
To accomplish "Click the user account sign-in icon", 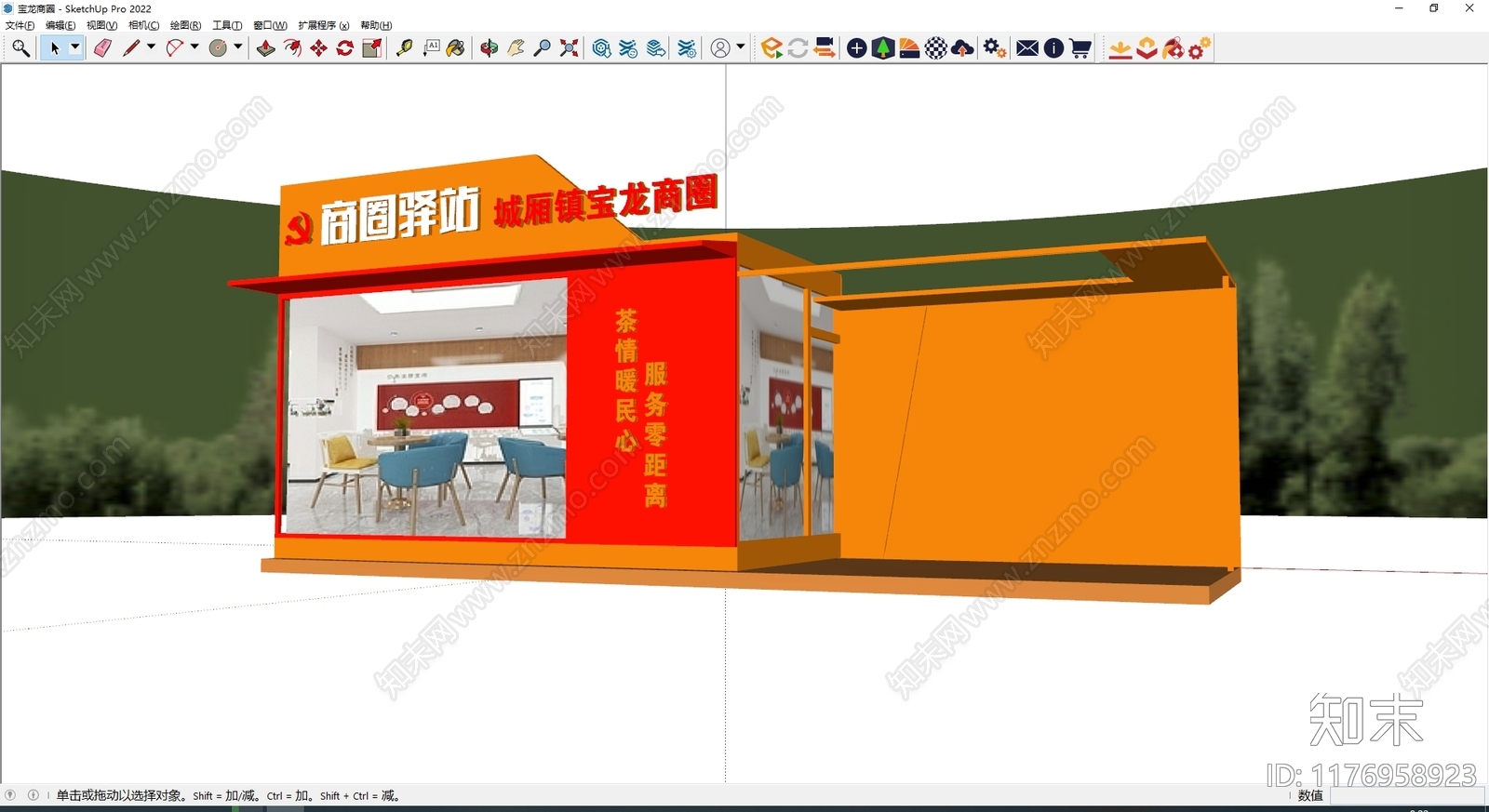I will coord(720,48).
